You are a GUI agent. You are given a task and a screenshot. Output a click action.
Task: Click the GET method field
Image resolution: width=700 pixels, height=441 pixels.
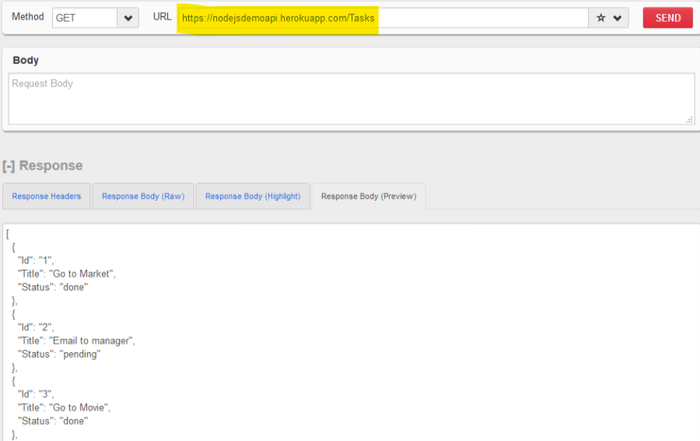click(85, 18)
